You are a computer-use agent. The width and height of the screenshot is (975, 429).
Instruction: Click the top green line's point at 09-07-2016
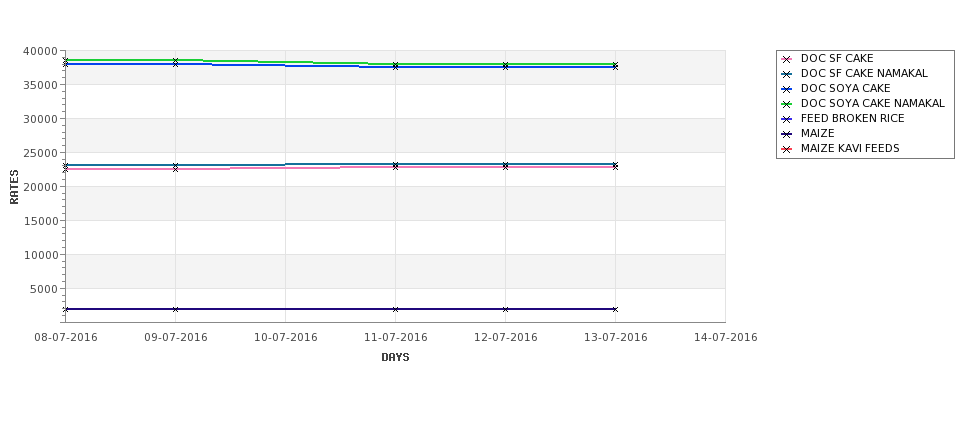click(176, 60)
